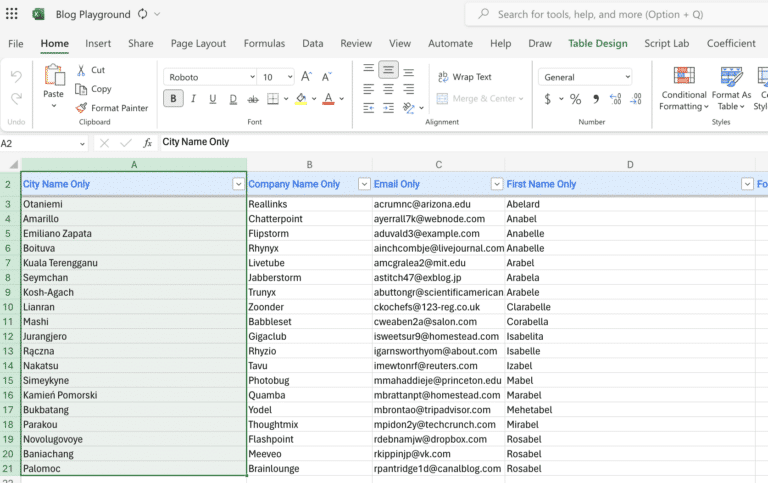Viewport: 768px width, 483px height.
Task: Click the fx insert function icon
Action: pos(147,143)
